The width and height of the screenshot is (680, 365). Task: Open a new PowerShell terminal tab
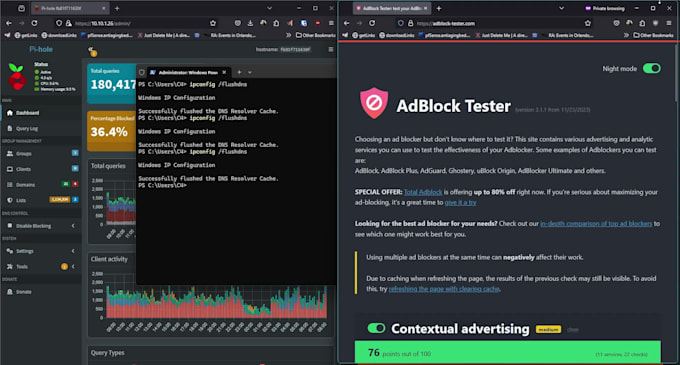click(x=239, y=72)
